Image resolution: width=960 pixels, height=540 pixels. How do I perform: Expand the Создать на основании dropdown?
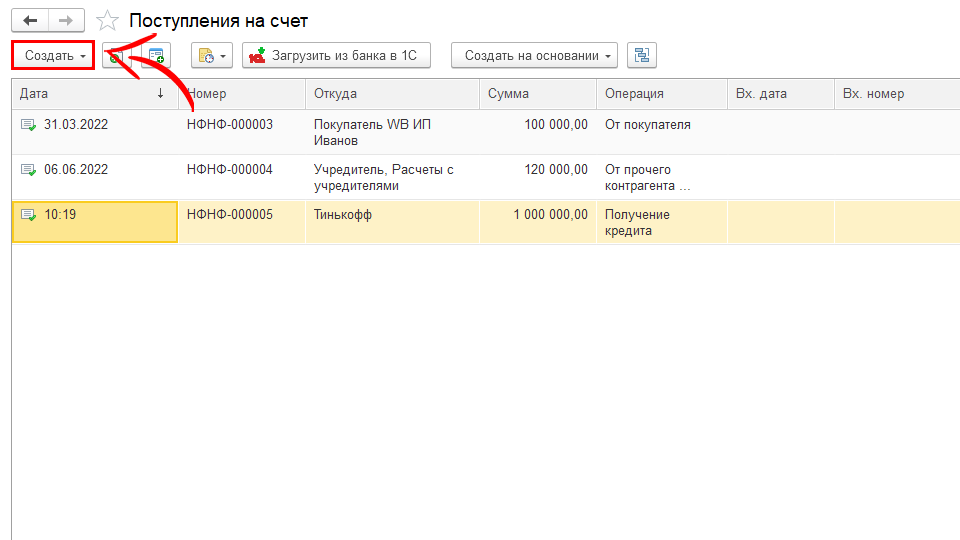534,56
